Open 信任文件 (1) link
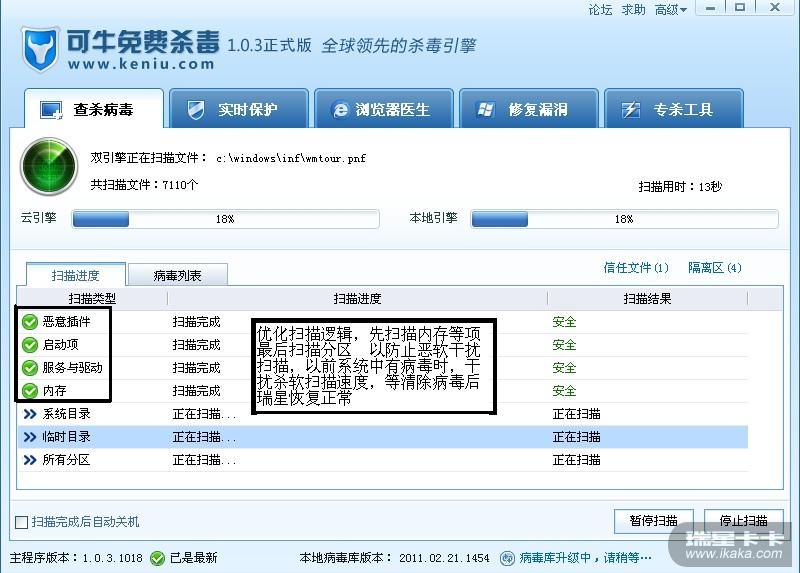 pyautogui.click(x=636, y=268)
